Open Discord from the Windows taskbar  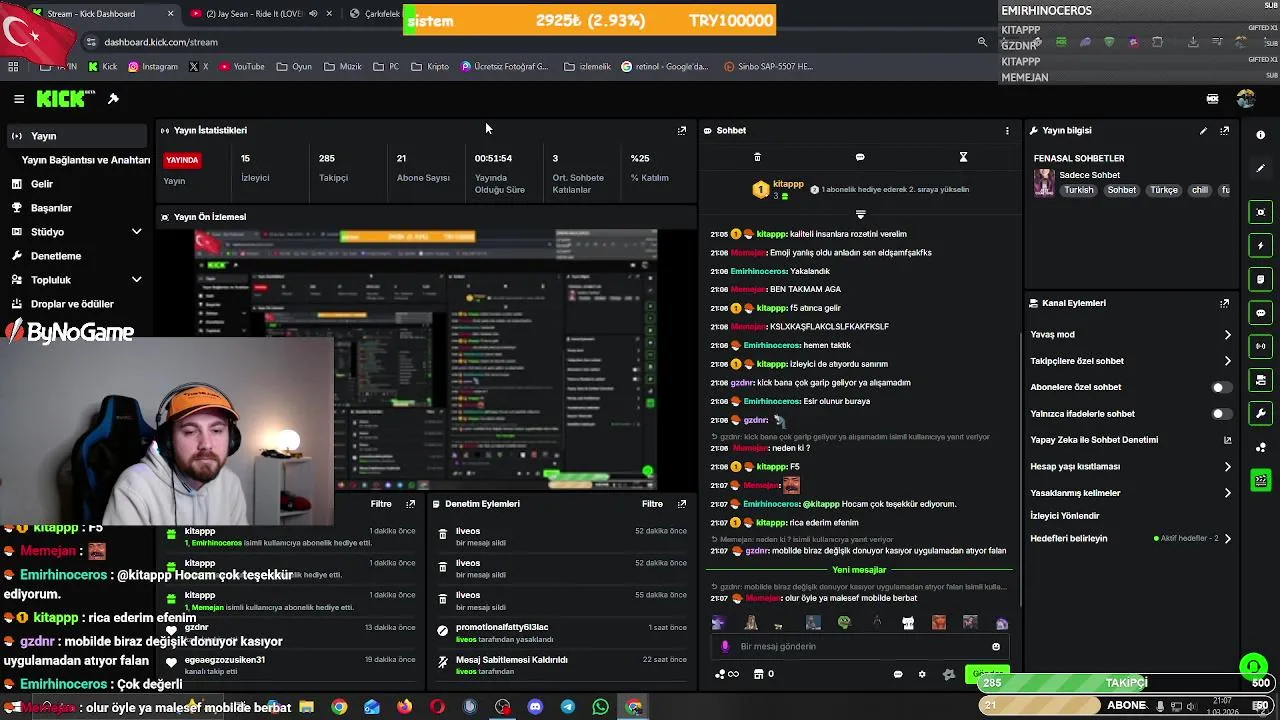tap(535, 707)
